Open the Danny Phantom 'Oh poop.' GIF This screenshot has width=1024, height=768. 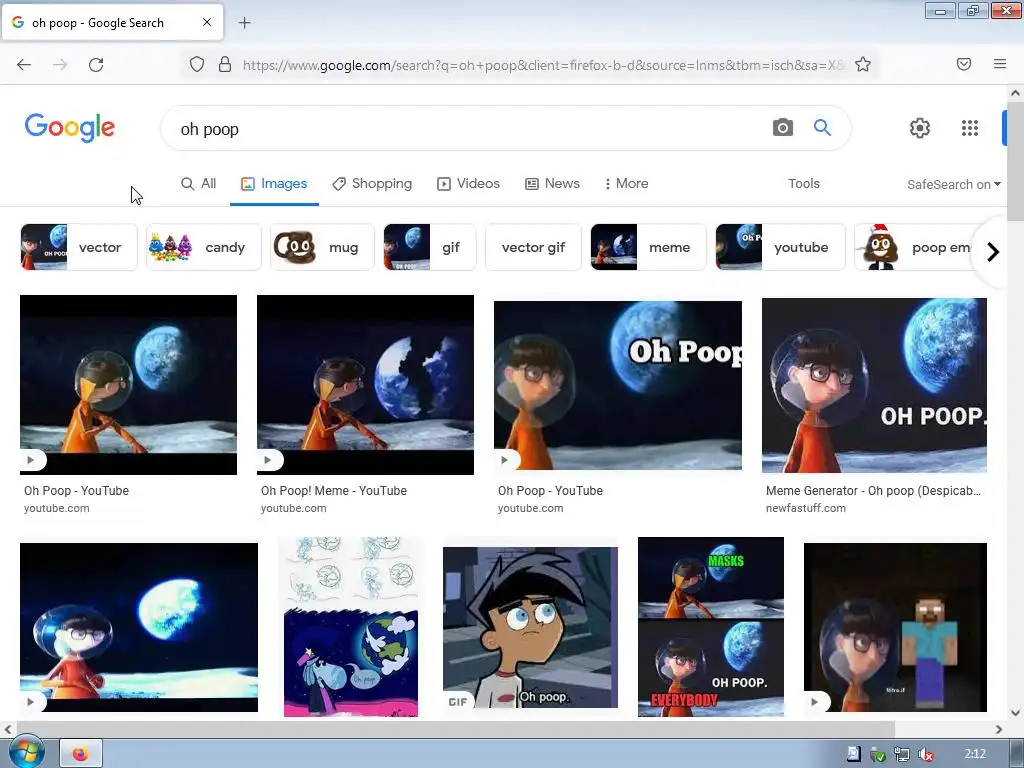click(530, 628)
